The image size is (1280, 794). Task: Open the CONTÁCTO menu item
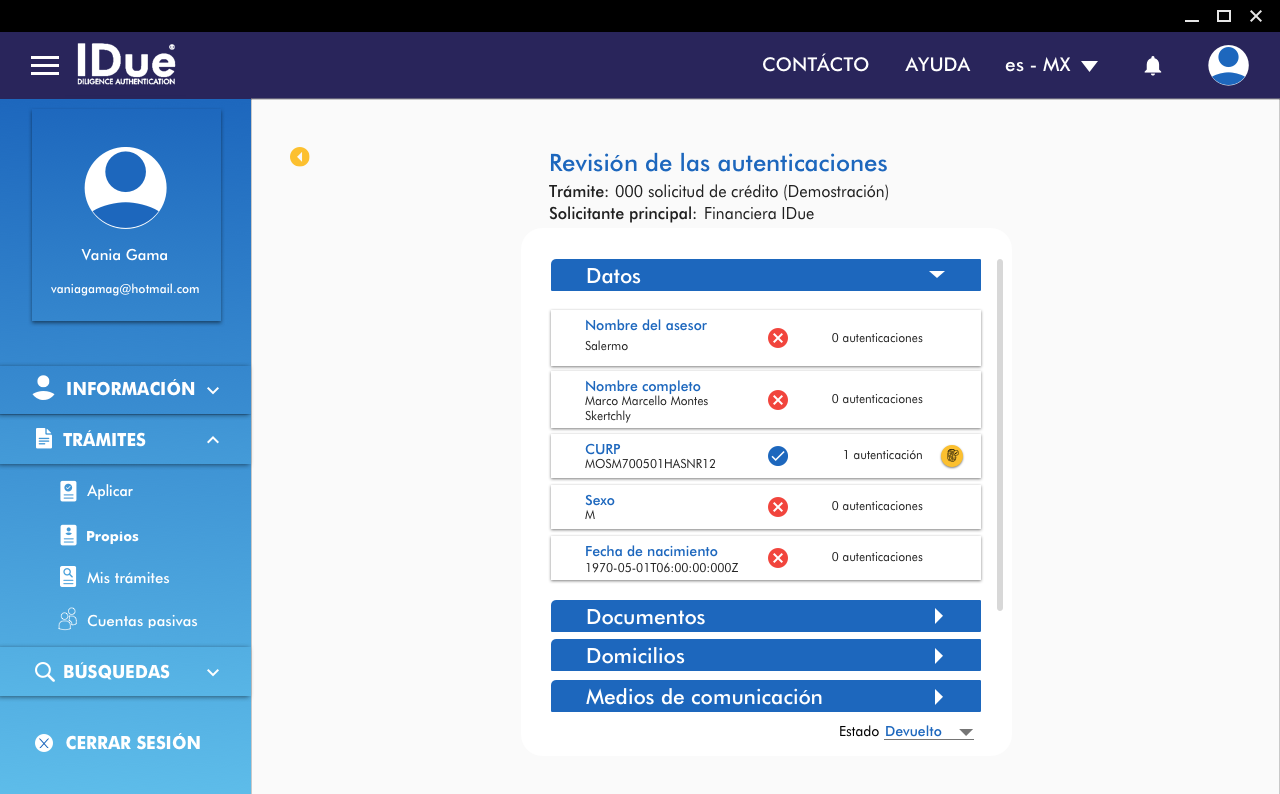click(815, 65)
